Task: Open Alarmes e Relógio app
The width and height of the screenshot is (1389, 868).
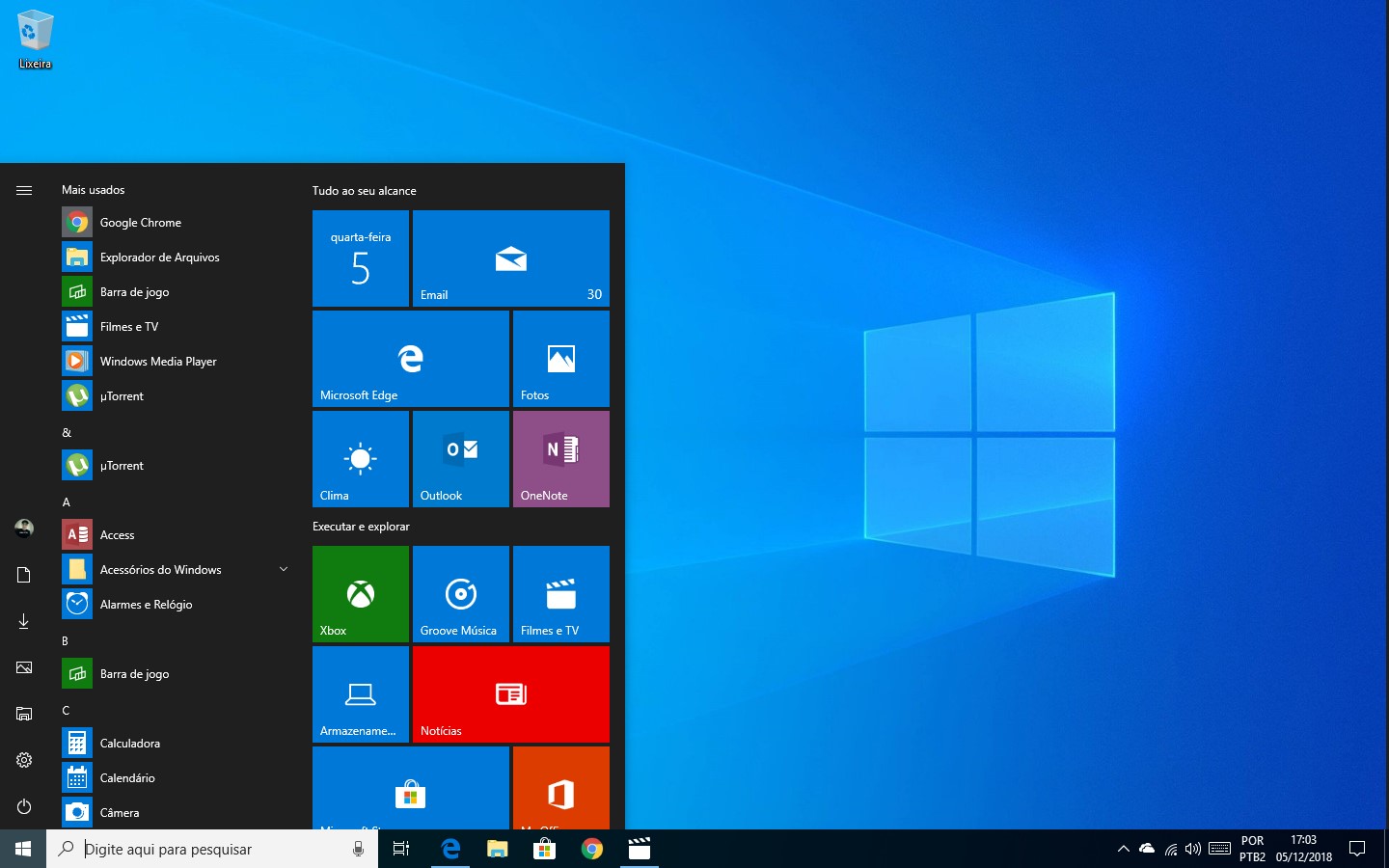Action: (177, 605)
